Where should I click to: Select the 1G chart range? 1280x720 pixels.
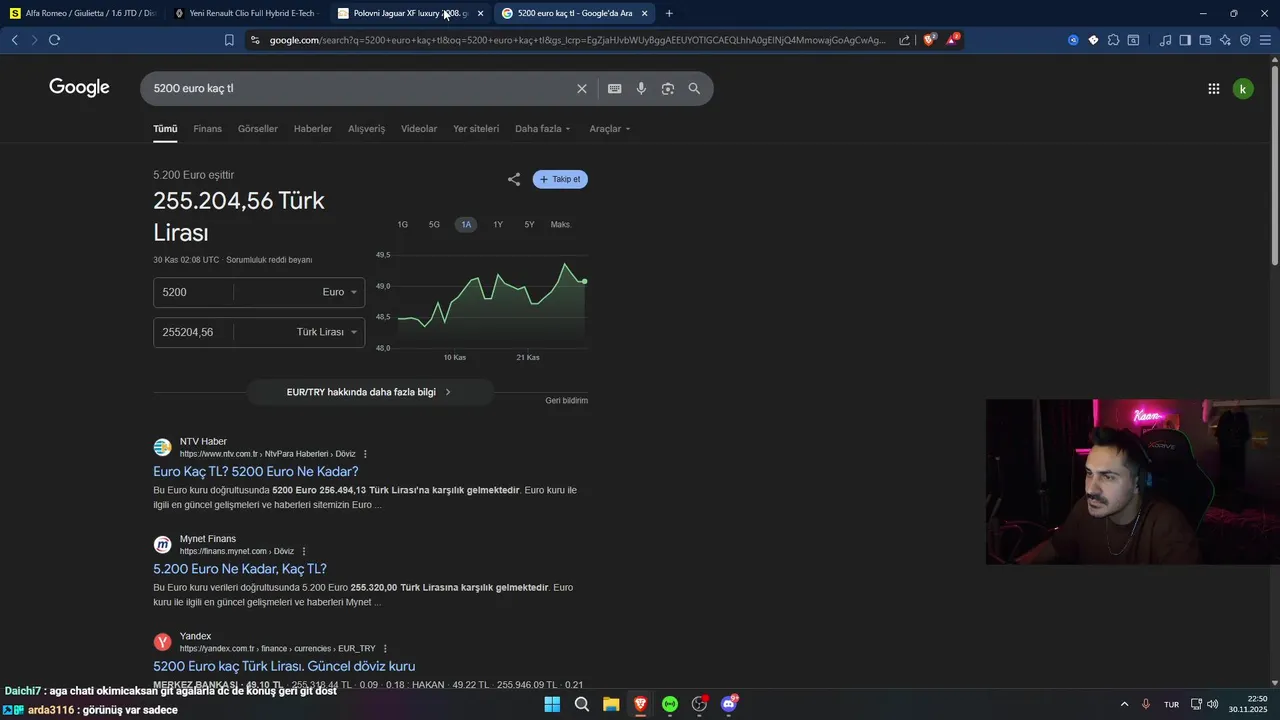[403, 224]
